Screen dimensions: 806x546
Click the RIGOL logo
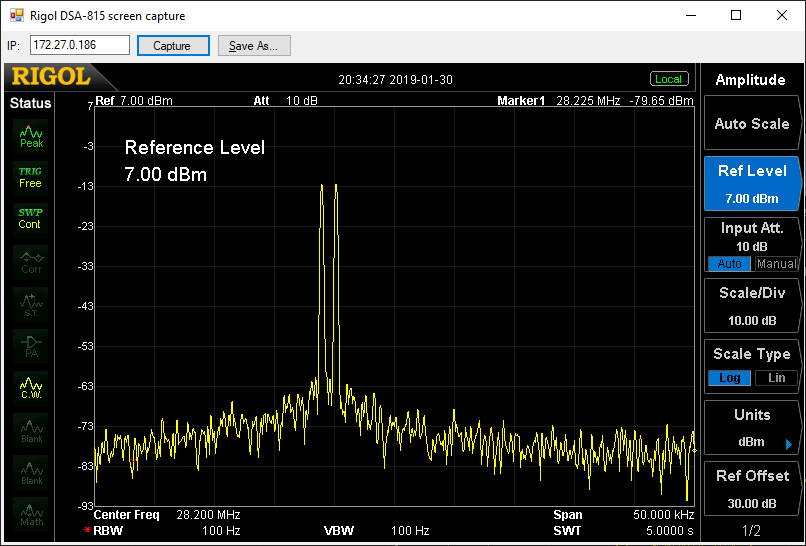click(x=51, y=77)
